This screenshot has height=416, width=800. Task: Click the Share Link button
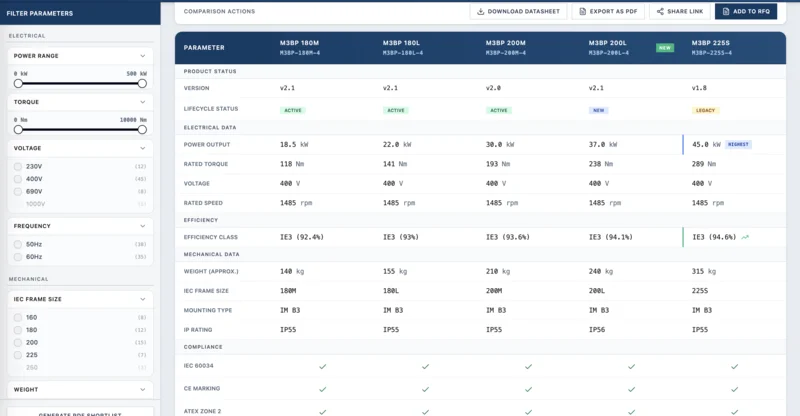click(679, 11)
